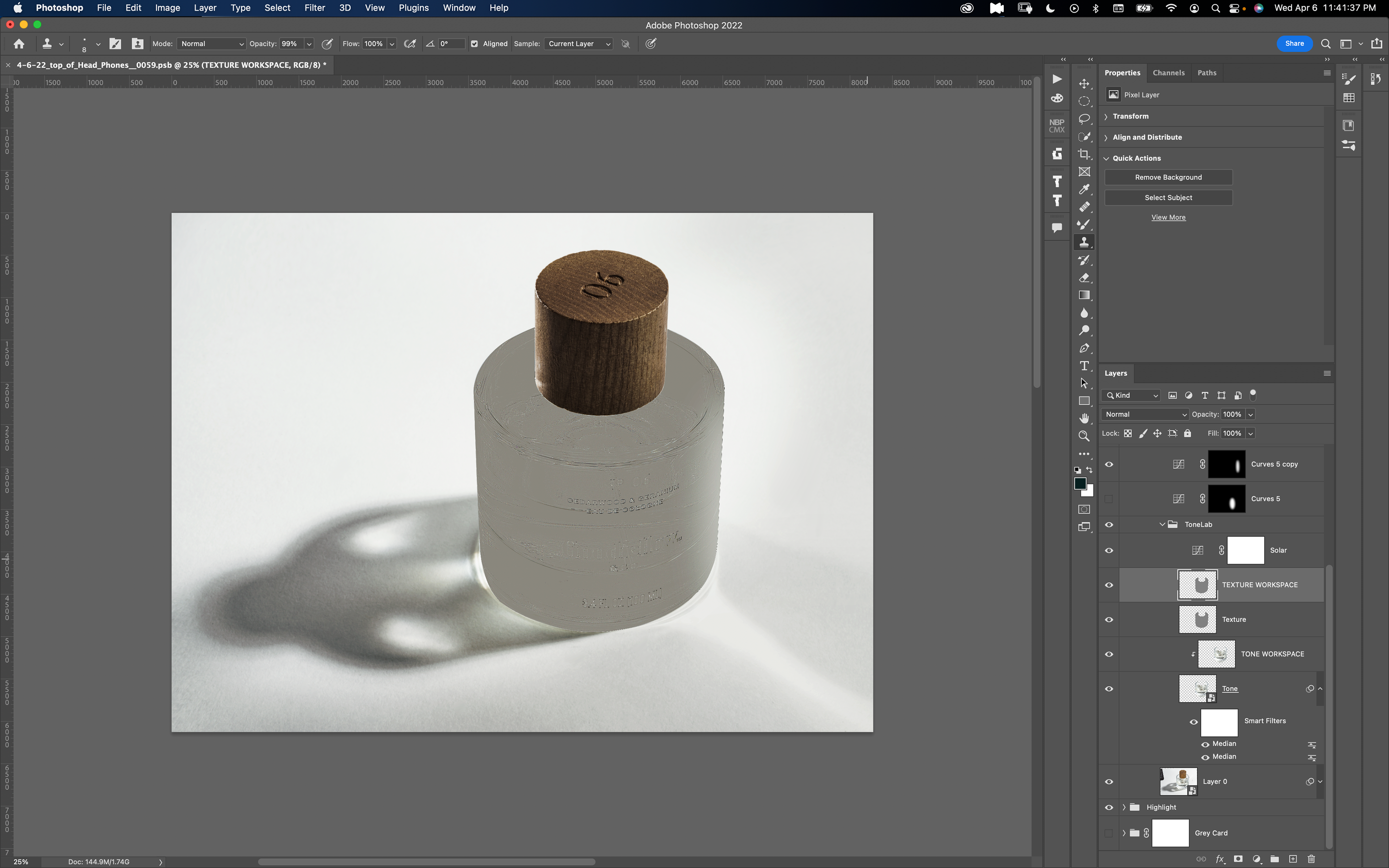Select the Horizontal Type tool
Image resolution: width=1389 pixels, height=868 pixels.
click(1084, 366)
